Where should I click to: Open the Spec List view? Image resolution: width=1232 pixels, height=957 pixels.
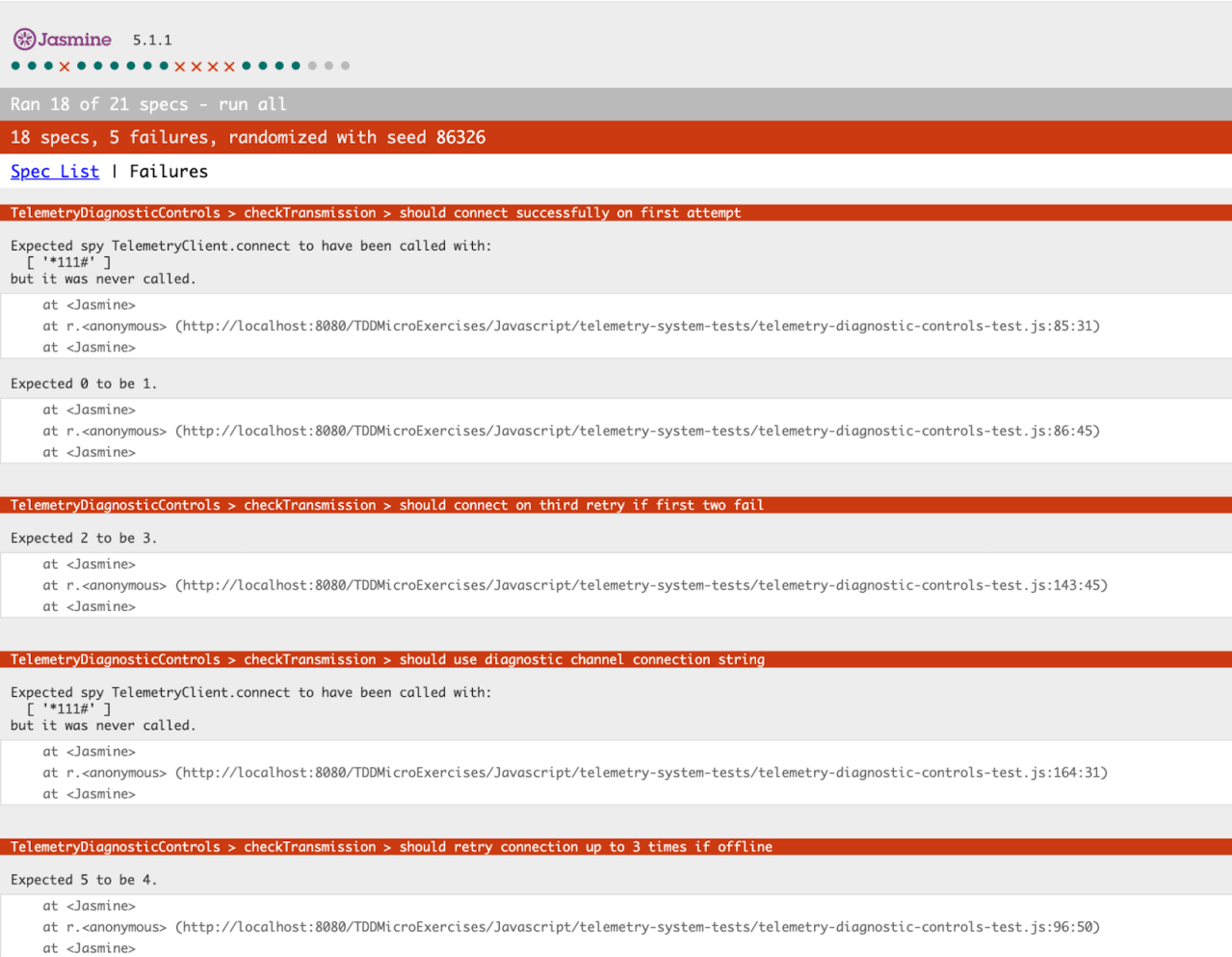(55, 172)
